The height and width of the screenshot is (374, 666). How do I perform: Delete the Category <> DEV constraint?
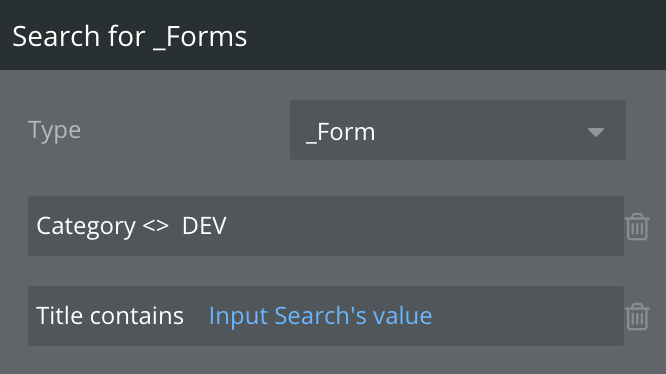(x=637, y=227)
